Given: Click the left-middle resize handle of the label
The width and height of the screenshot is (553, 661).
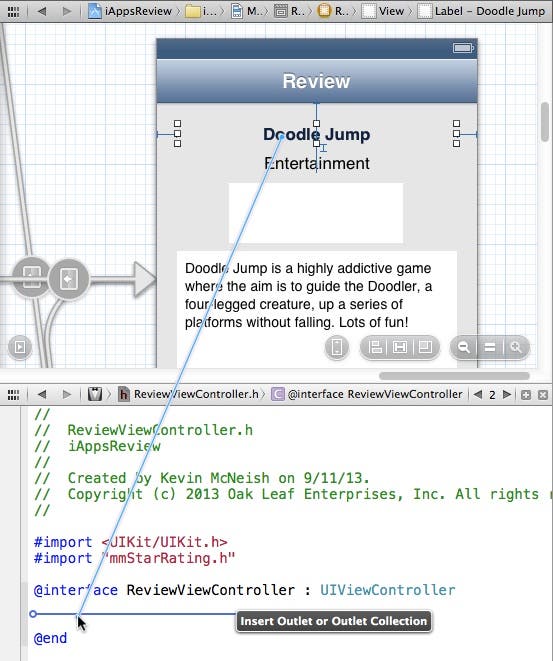Looking at the screenshot, I should point(177,134).
